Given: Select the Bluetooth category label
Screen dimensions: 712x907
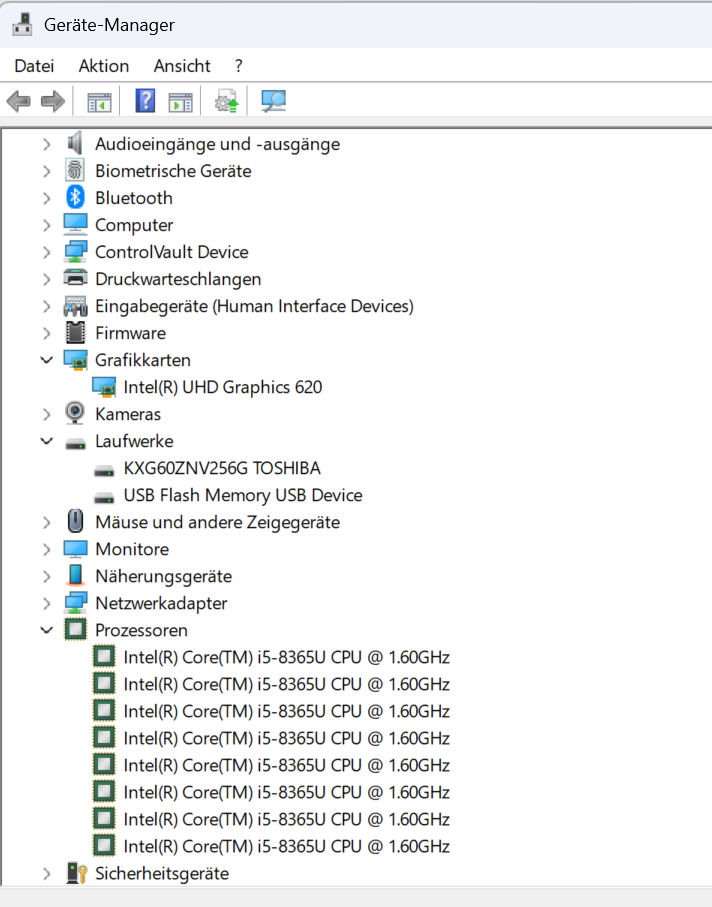Looking at the screenshot, I should click(134, 198).
